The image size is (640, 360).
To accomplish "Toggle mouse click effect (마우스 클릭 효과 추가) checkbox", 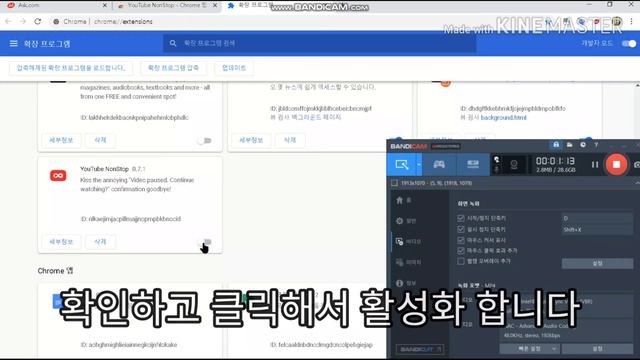I will [461, 251].
